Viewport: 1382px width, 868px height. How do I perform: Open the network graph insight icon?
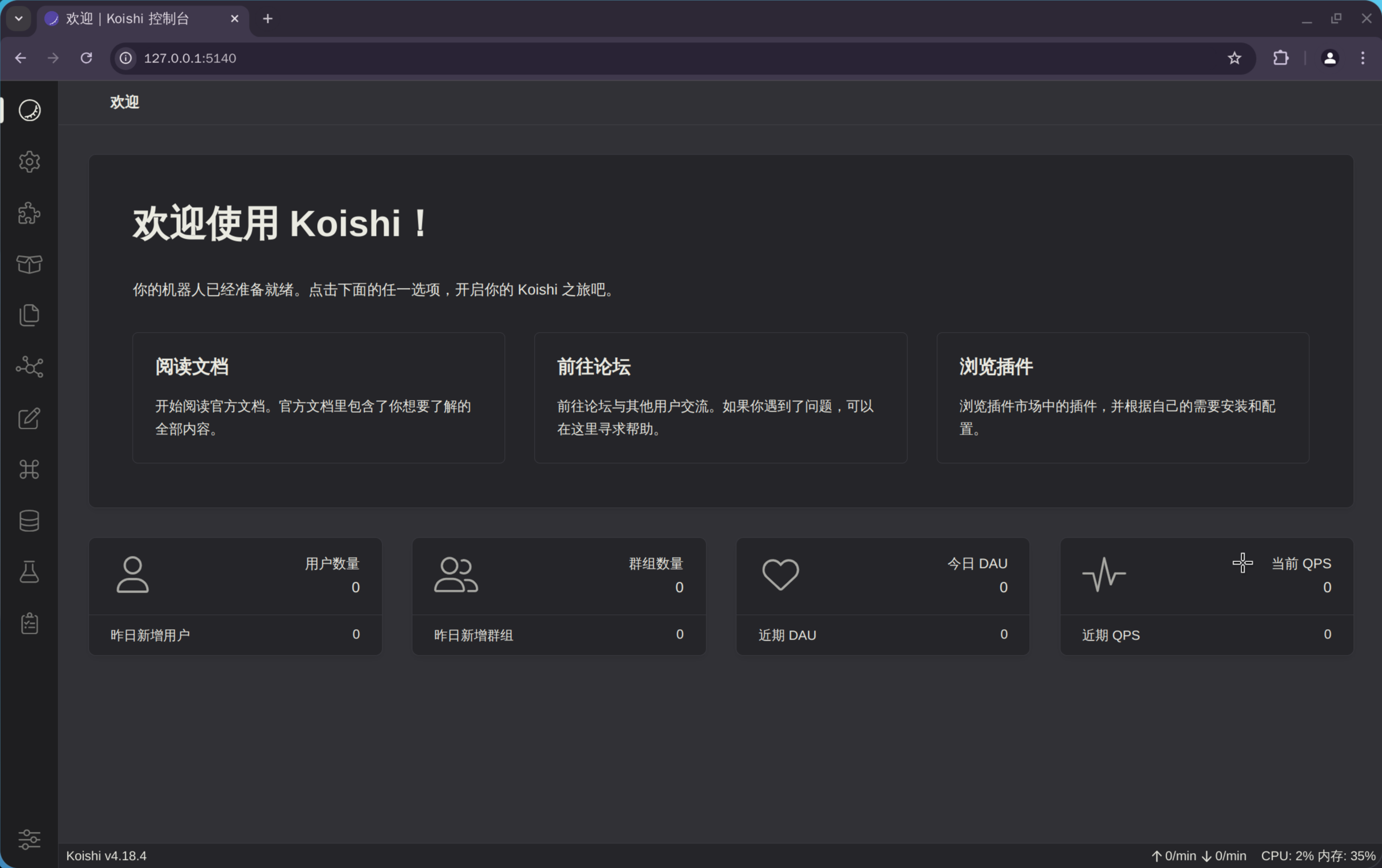(x=29, y=367)
